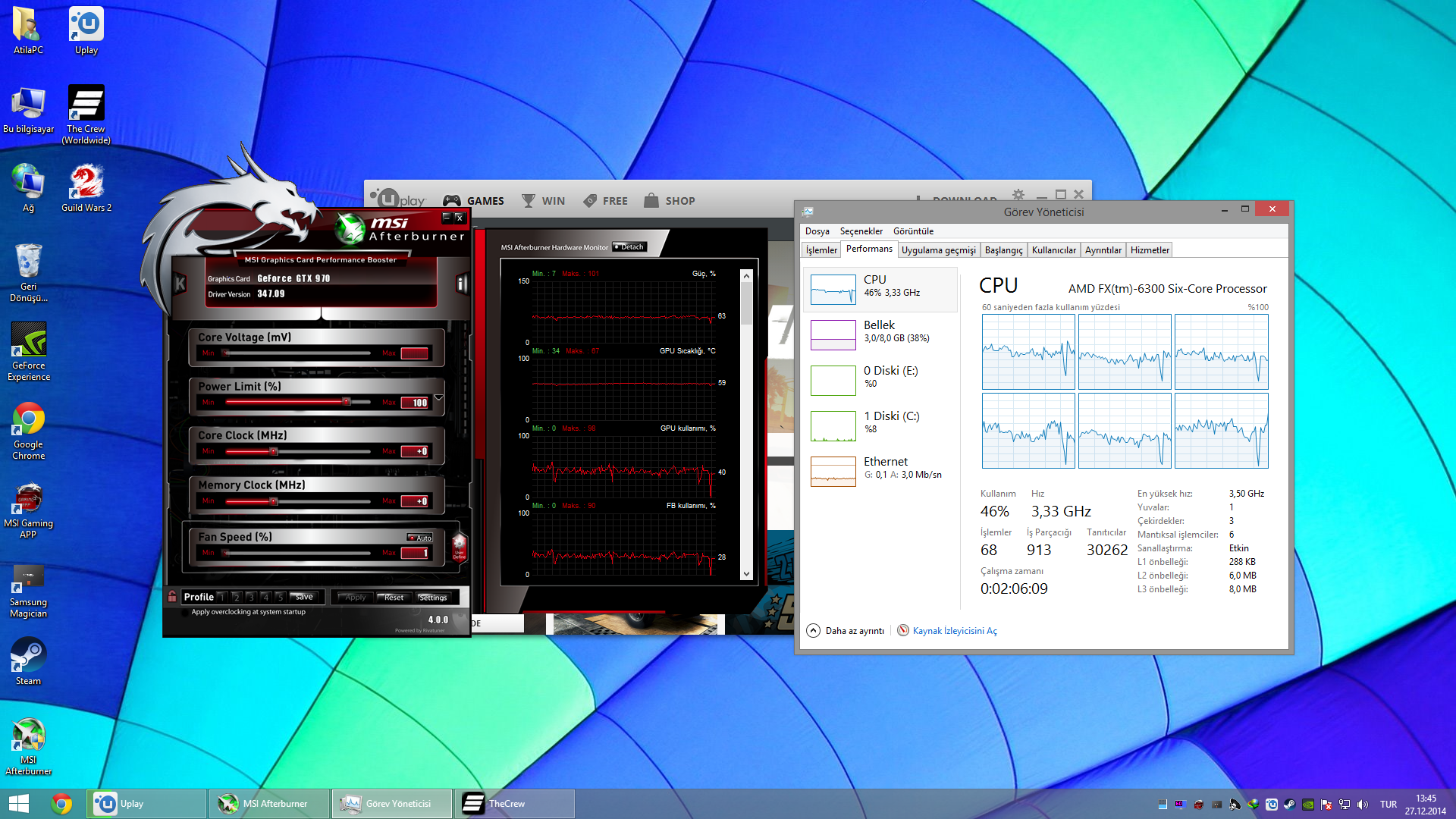Open the WIN tab in Uplay
Image resolution: width=1456 pixels, height=819 pixels.
pos(543,201)
